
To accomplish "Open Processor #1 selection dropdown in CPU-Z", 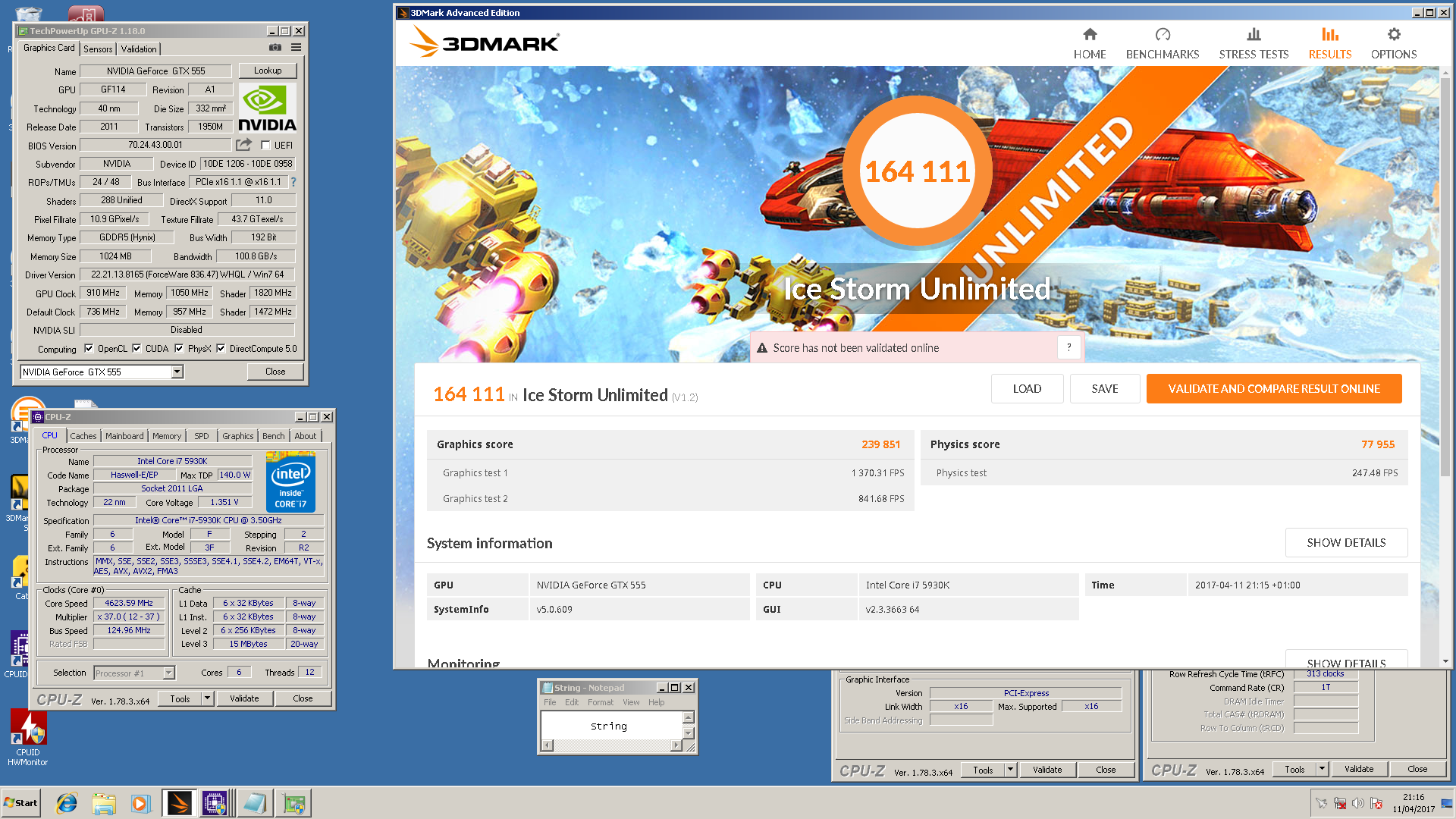I will click(168, 673).
